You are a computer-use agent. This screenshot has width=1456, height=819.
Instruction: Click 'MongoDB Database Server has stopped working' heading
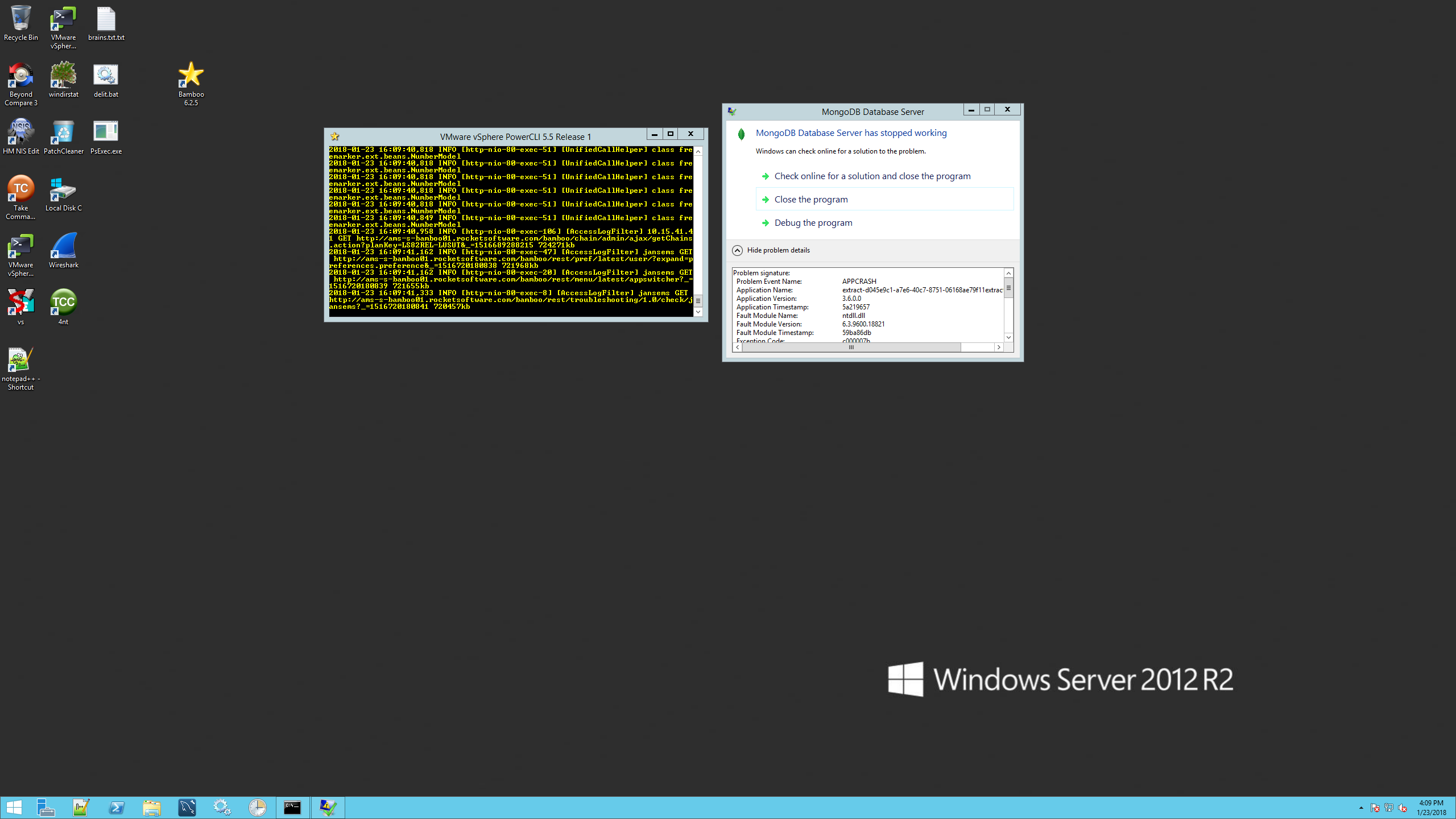click(x=851, y=133)
